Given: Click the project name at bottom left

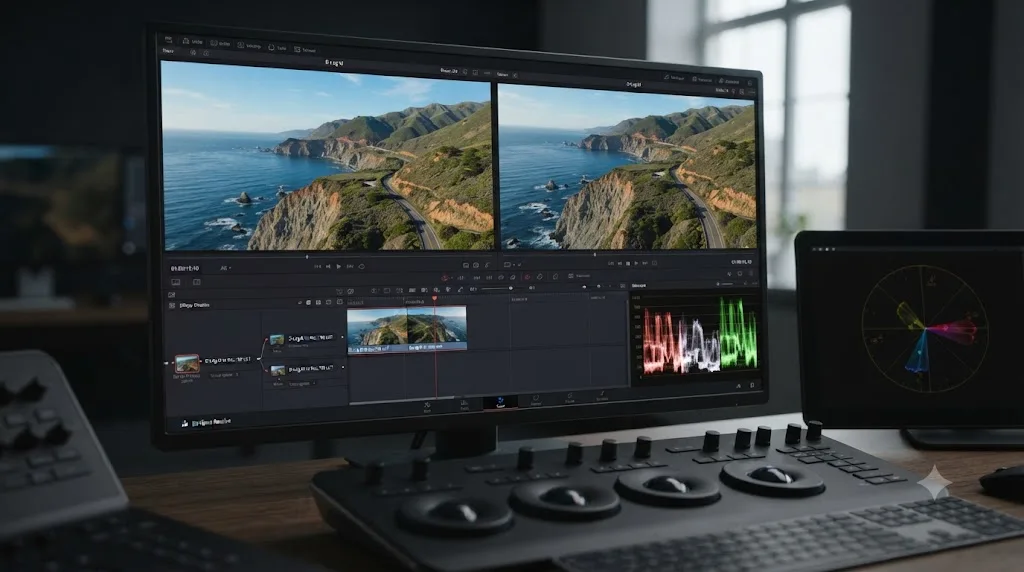Looking at the screenshot, I should coord(211,422).
